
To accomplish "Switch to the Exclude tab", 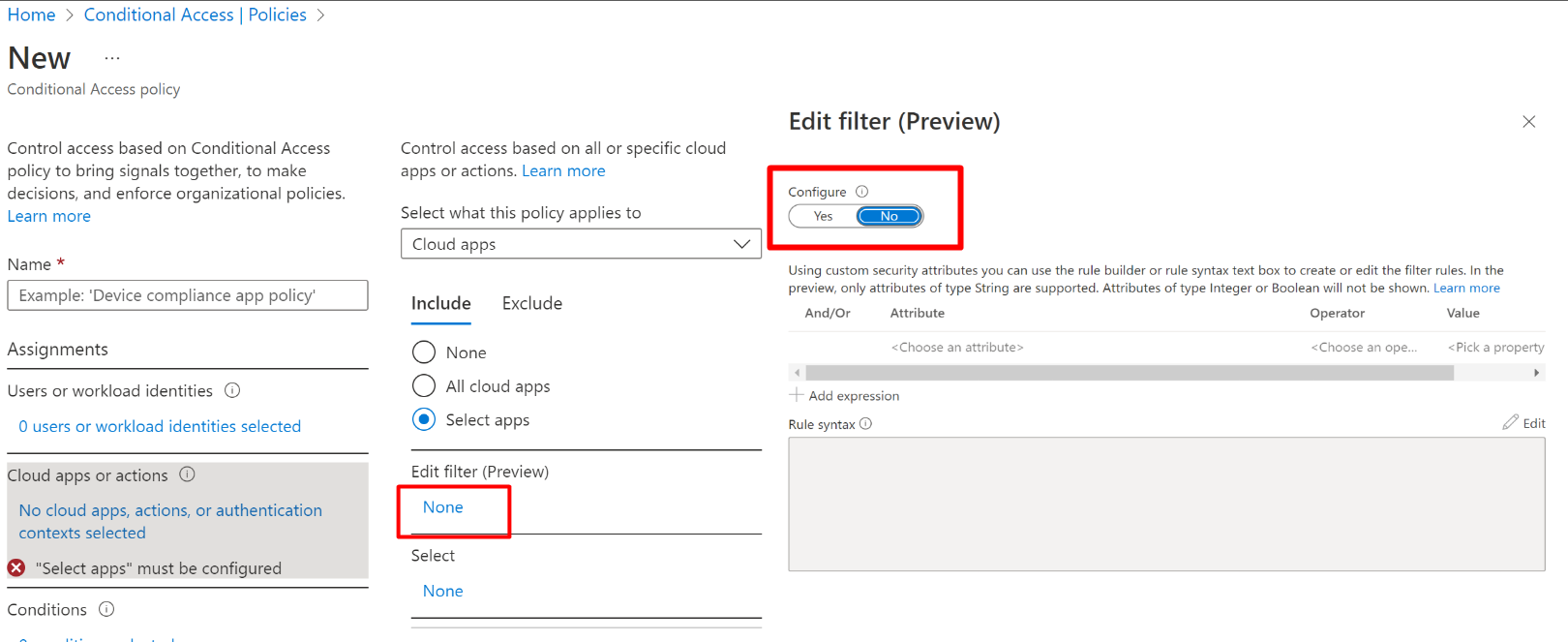I will (x=531, y=304).
